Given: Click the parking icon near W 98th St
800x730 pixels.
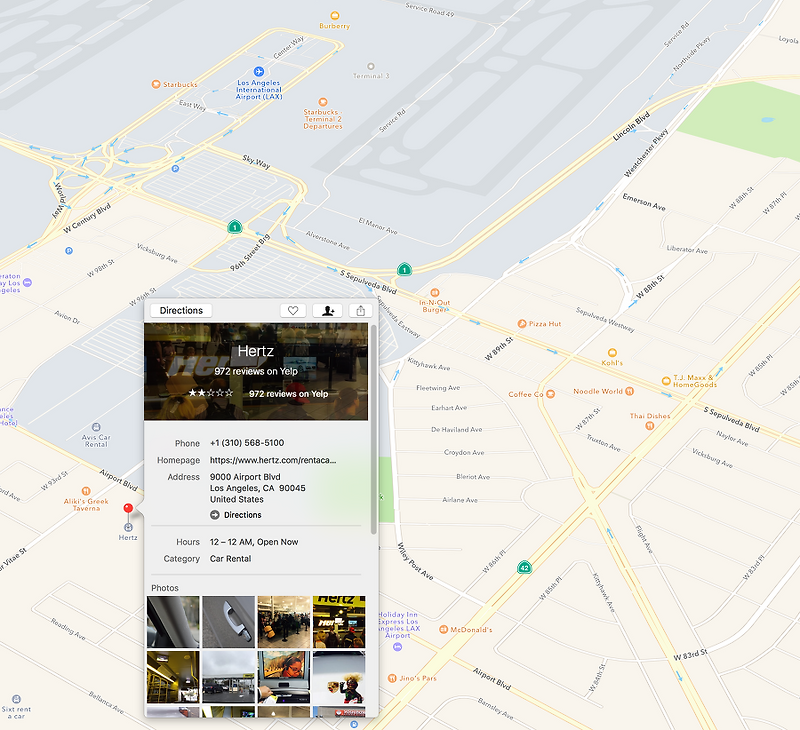Looking at the screenshot, I should (69, 251).
